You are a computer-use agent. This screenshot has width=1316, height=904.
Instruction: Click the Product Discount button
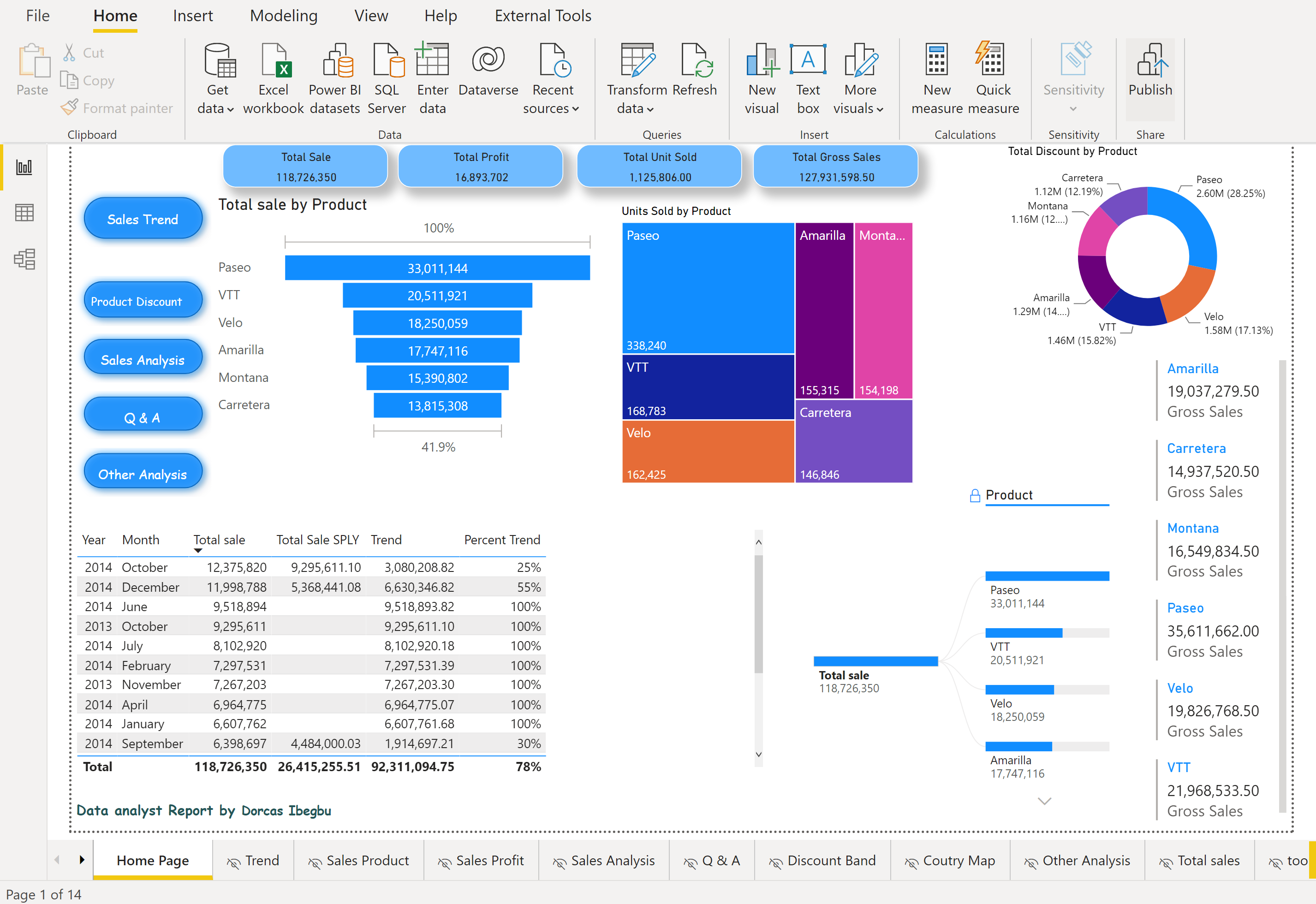[x=143, y=301]
